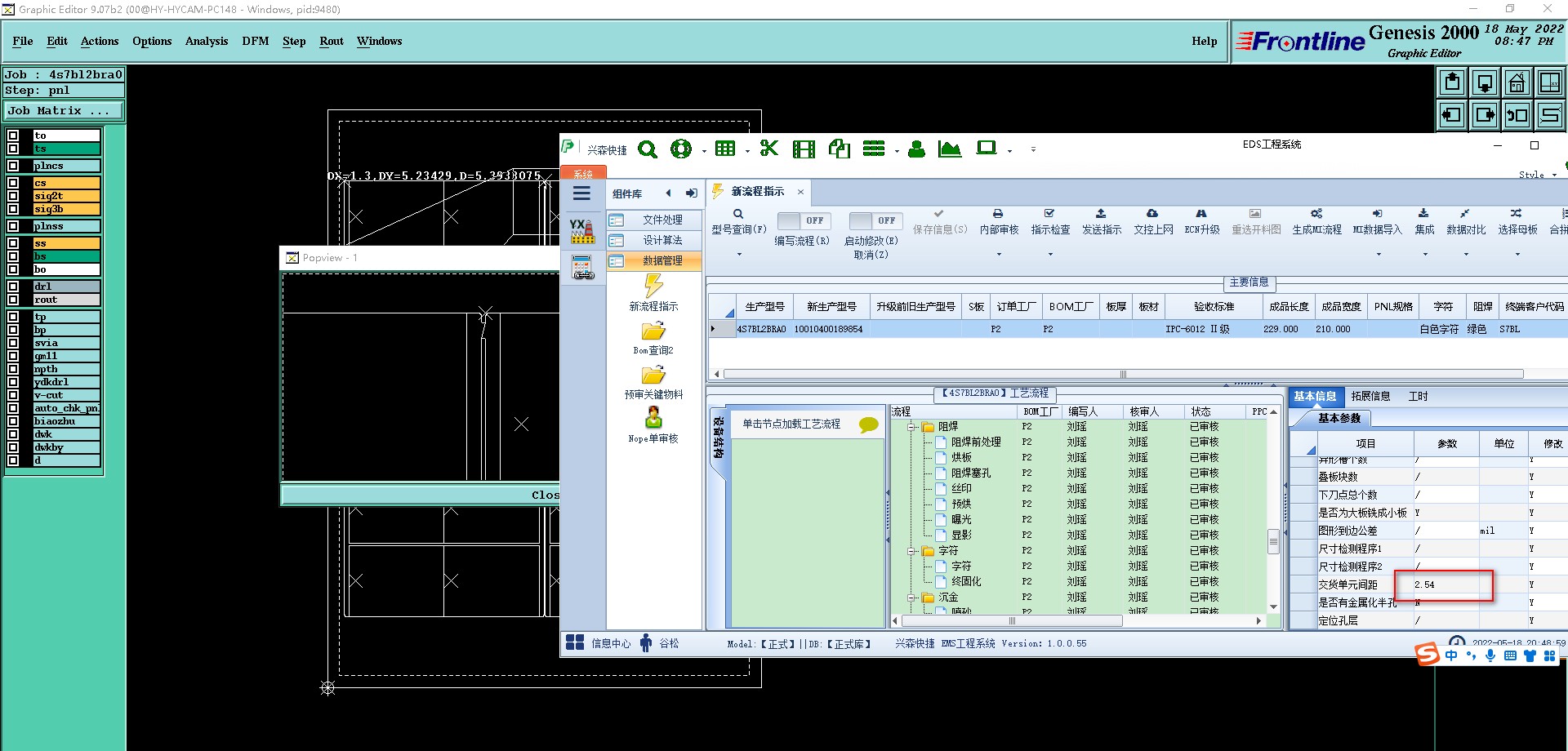Toggle the 编写流程(R) OFF switch

pyautogui.click(x=804, y=220)
